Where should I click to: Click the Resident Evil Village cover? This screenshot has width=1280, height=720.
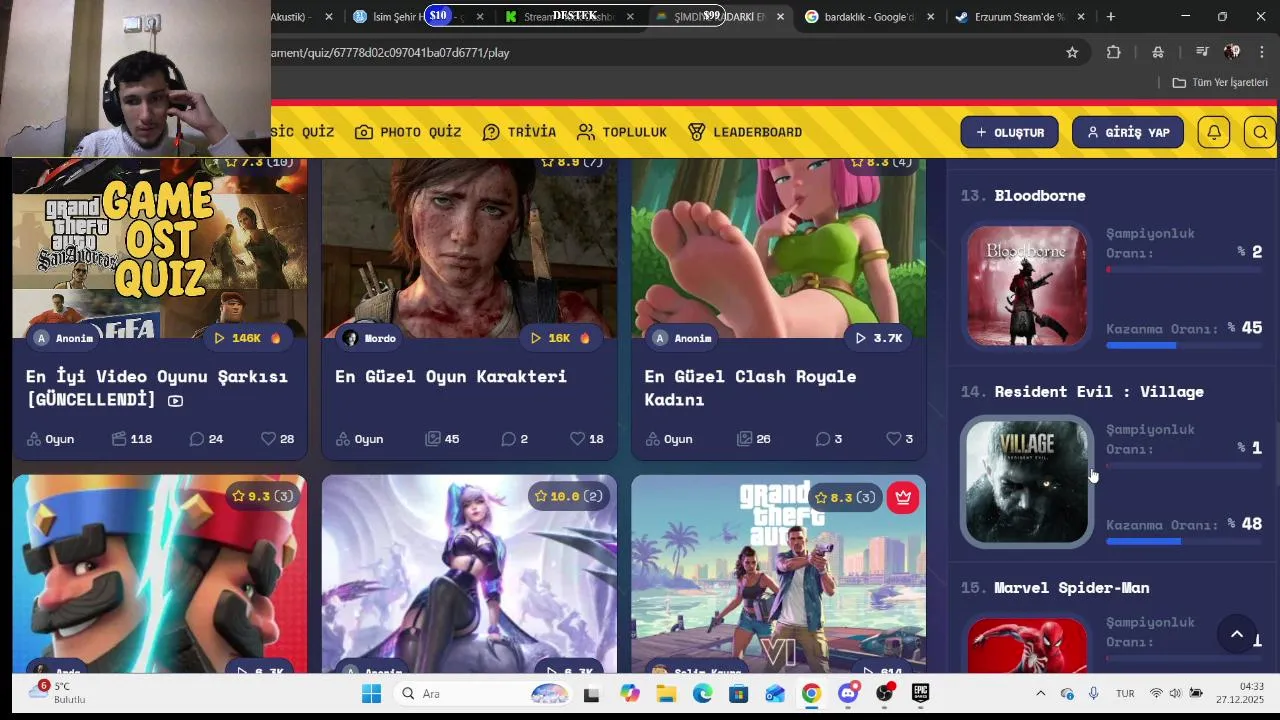1027,482
